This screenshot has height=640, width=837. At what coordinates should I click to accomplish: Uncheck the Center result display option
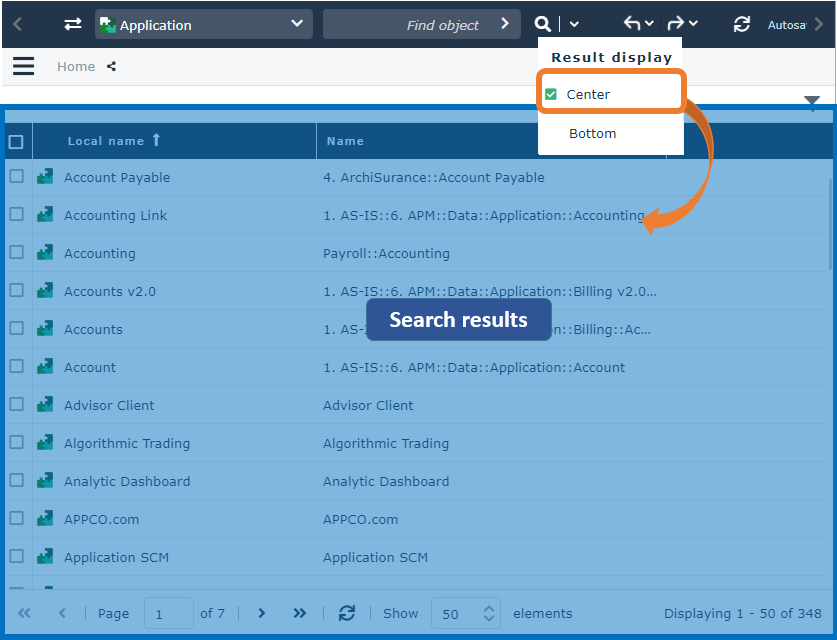[551, 94]
